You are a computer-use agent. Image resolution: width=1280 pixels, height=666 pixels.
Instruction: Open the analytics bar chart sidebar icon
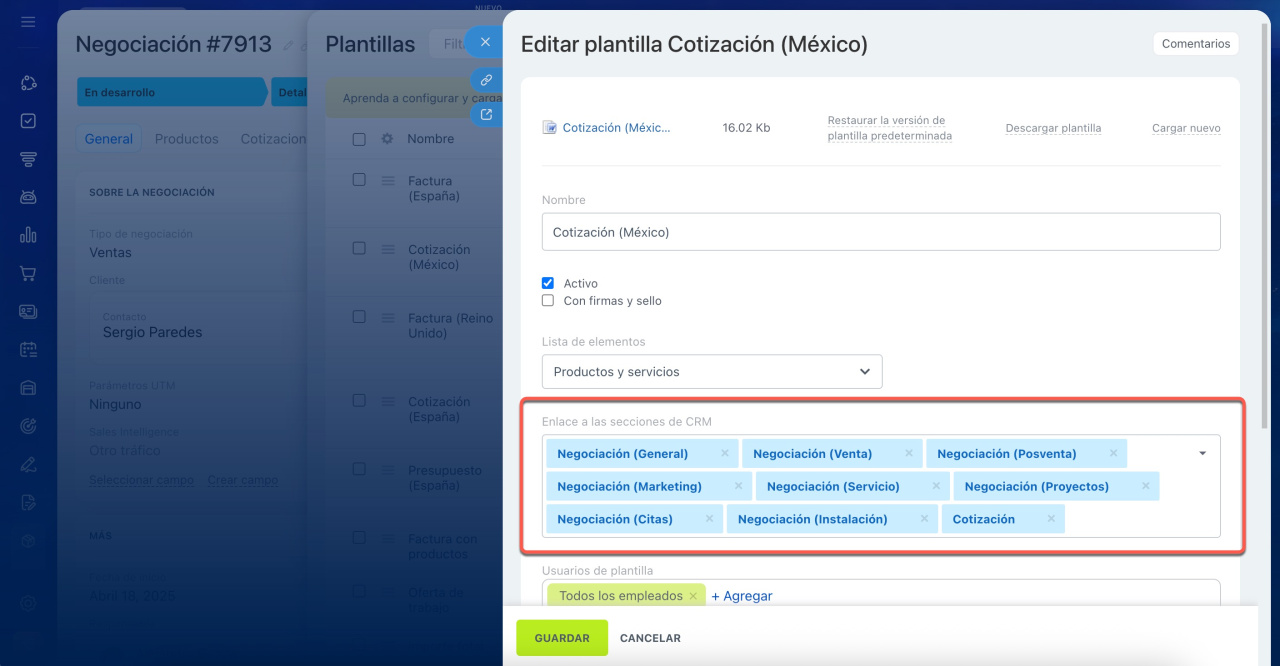click(x=28, y=235)
